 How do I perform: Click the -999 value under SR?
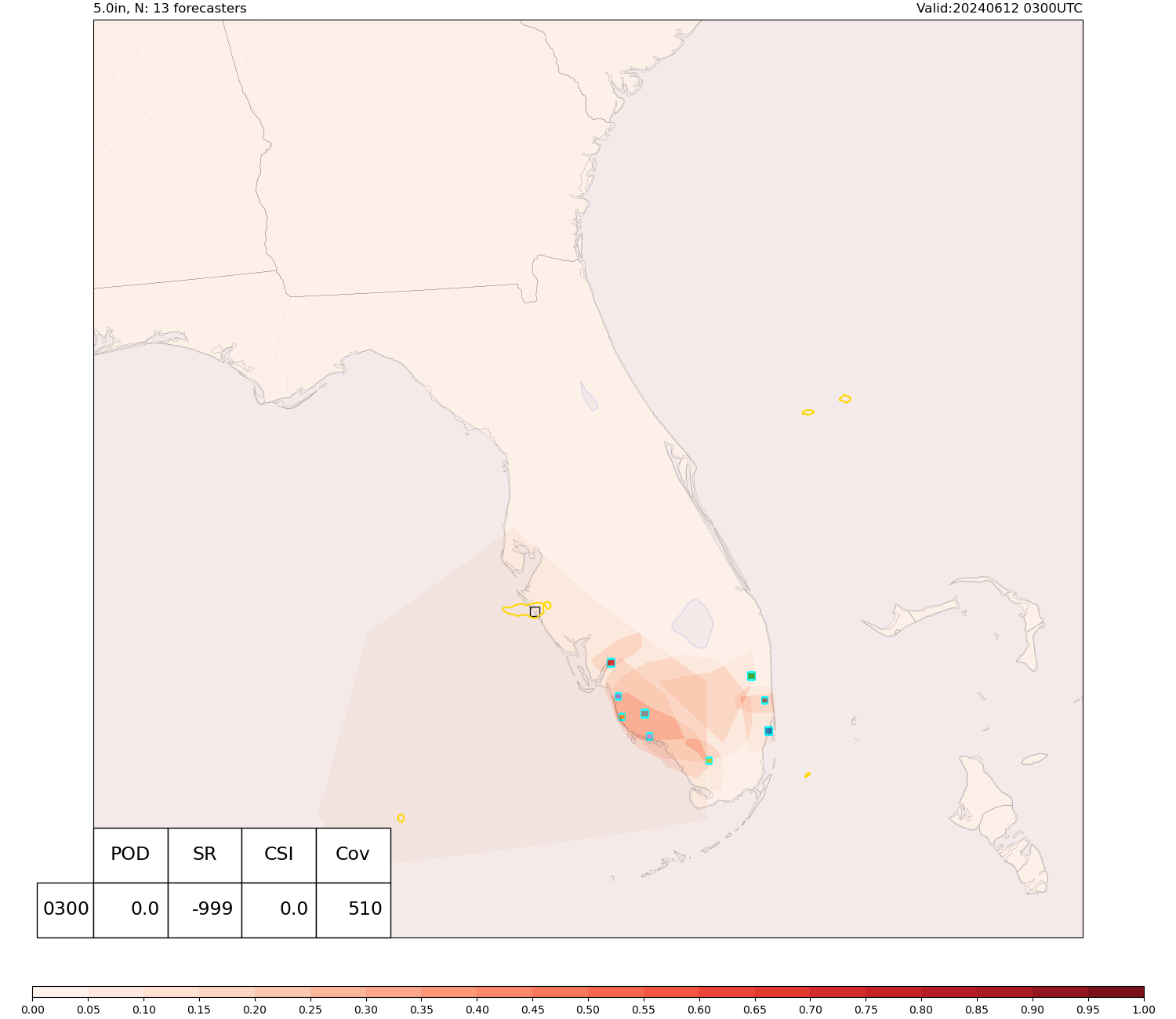click(x=205, y=910)
